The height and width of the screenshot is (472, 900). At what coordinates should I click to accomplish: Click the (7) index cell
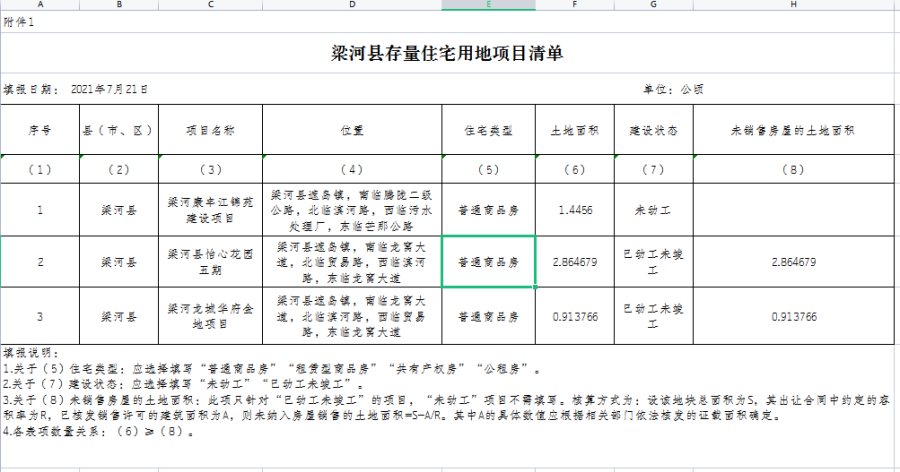(654, 169)
